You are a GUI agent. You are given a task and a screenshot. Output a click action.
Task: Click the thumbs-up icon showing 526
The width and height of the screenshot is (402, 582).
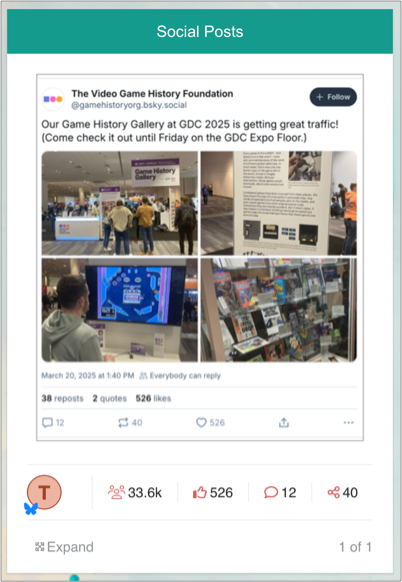(x=199, y=493)
